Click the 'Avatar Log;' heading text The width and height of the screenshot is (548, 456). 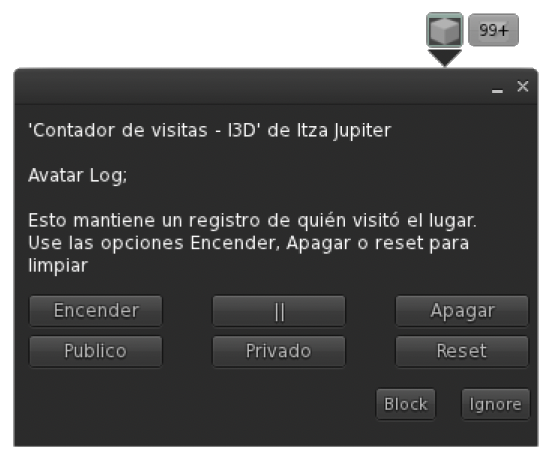click(78, 175)
